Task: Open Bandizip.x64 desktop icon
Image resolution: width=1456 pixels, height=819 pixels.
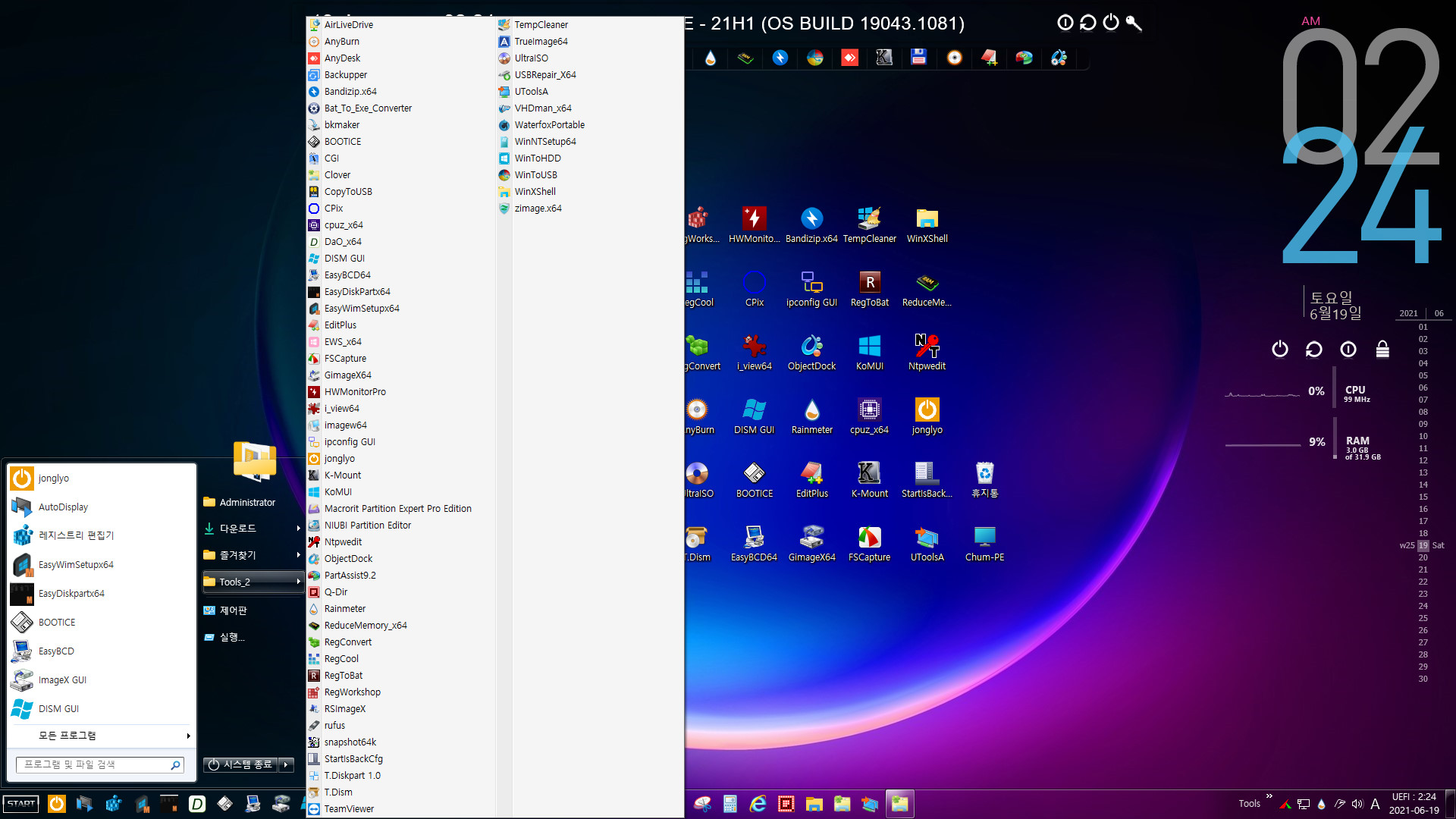Action: (x=811, y=224)
